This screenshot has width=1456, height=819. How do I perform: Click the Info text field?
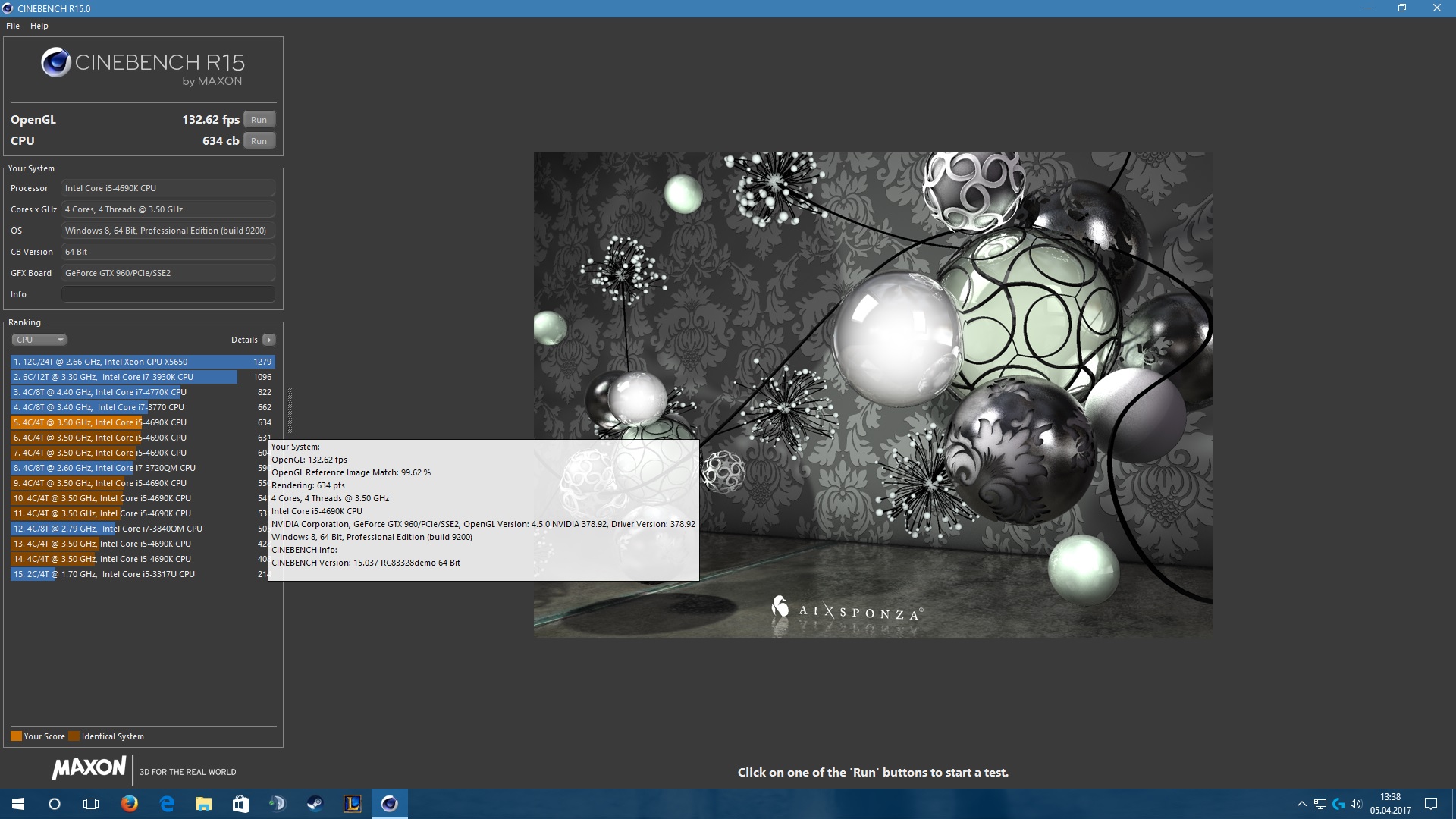pos(168,294)
